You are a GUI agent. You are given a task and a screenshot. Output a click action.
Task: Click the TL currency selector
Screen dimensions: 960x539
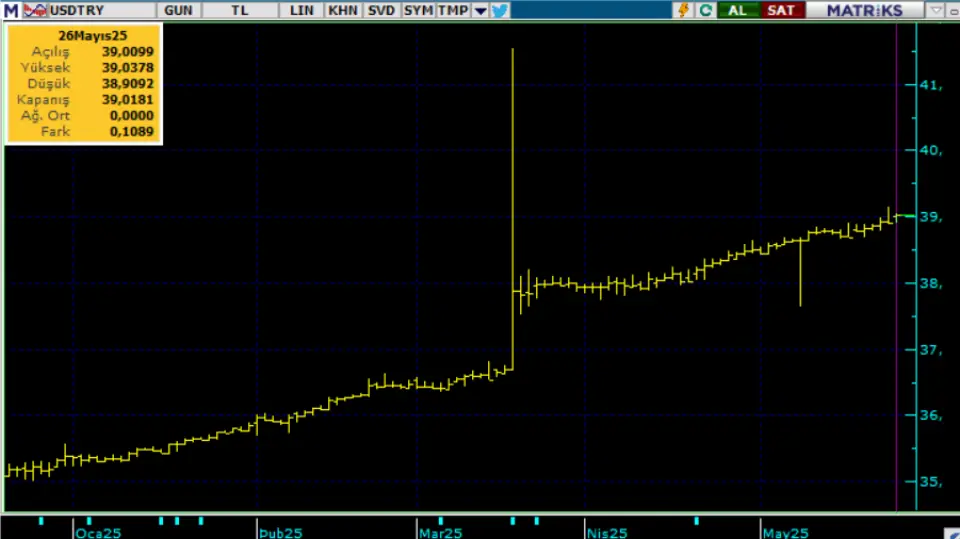[x=240, y=10]
